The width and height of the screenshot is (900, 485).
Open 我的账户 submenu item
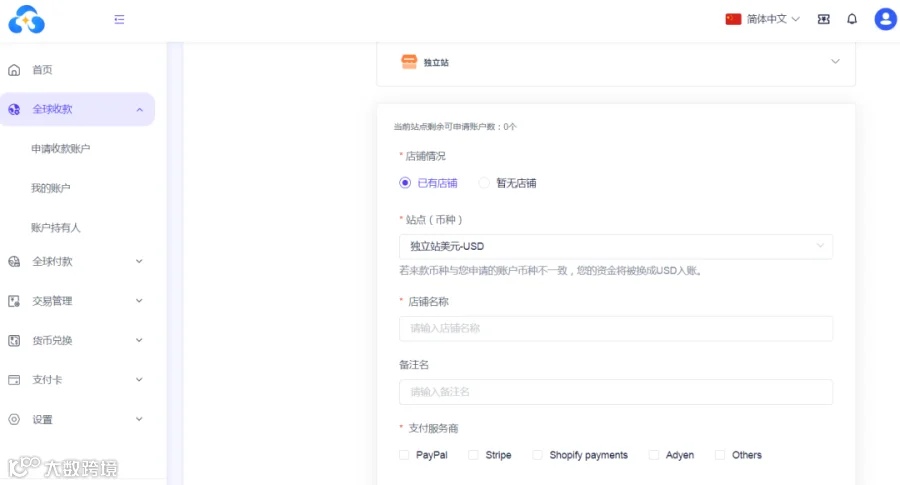51,188
